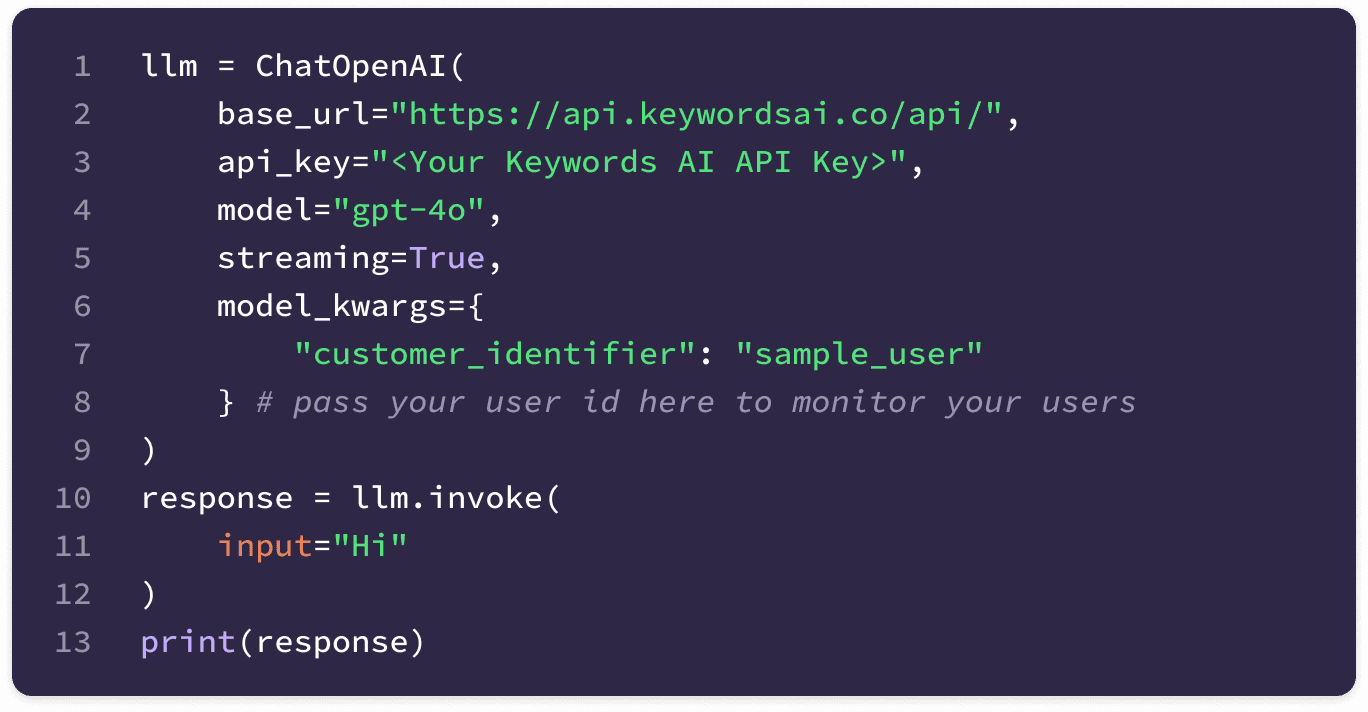
Task: Click the "<Your Keywords AI API Key>" placeholder
Action: click(x=639, y=163)
